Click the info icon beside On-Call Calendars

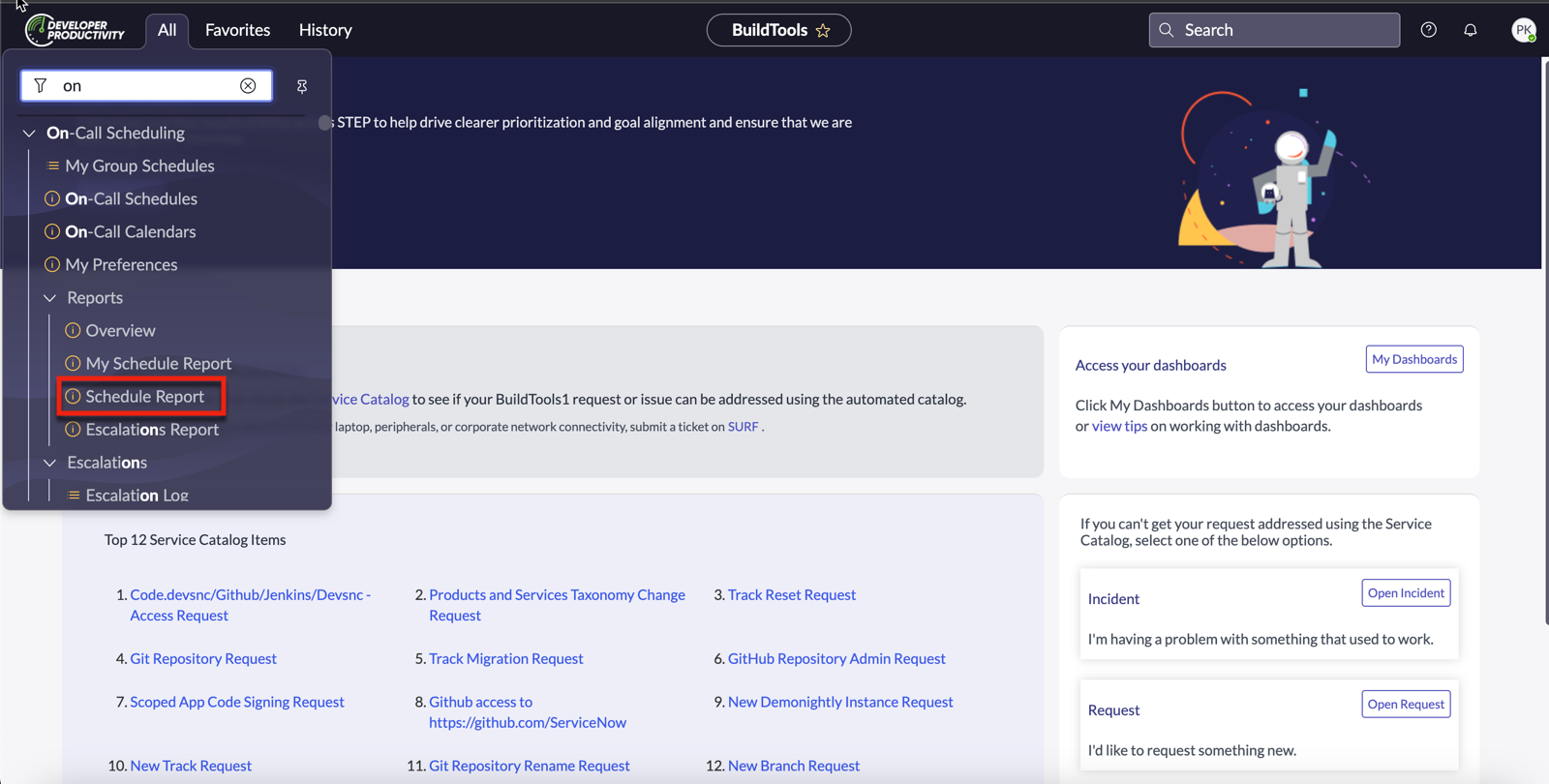tap(52, 231)
